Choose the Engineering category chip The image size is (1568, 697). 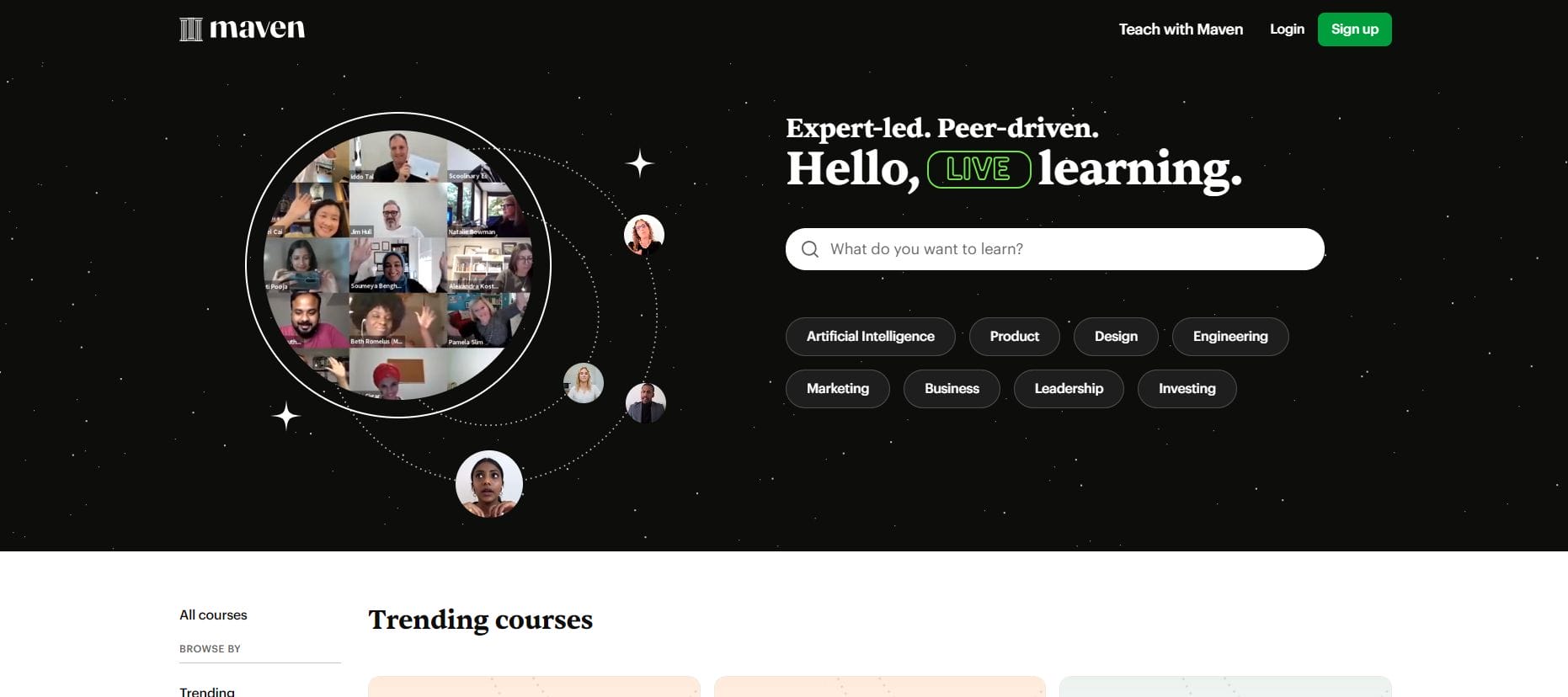(x=1230, y=337)
